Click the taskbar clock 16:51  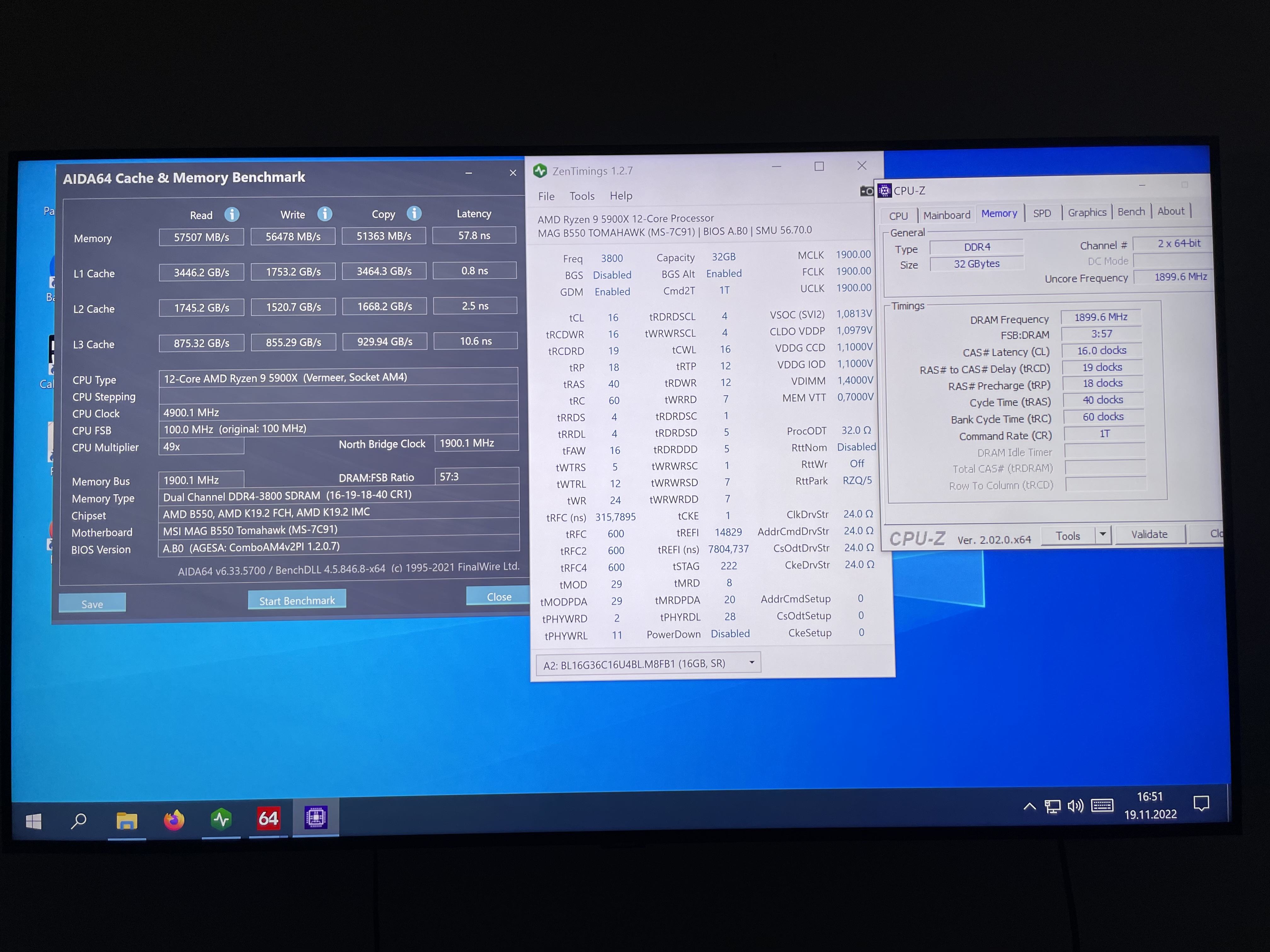point(1149,796)
